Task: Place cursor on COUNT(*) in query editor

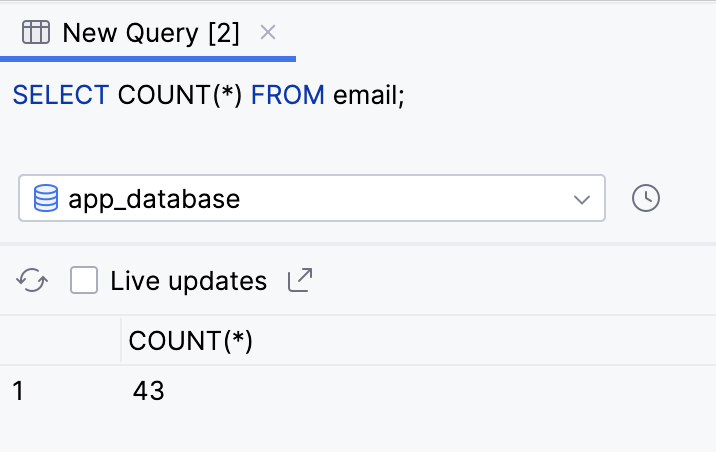Action: 180,95
